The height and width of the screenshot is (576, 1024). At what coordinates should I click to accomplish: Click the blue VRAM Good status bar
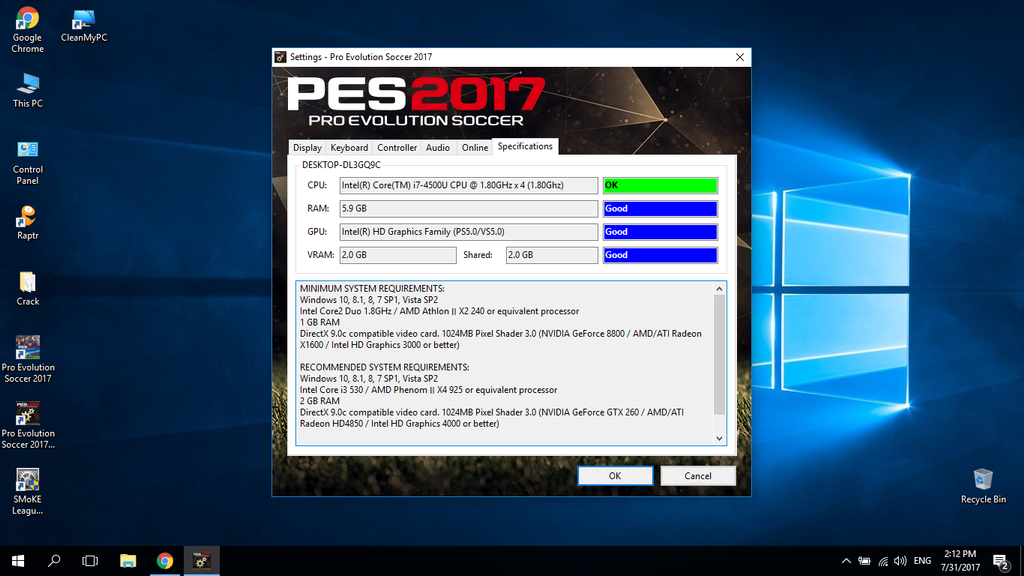point(660,255)
